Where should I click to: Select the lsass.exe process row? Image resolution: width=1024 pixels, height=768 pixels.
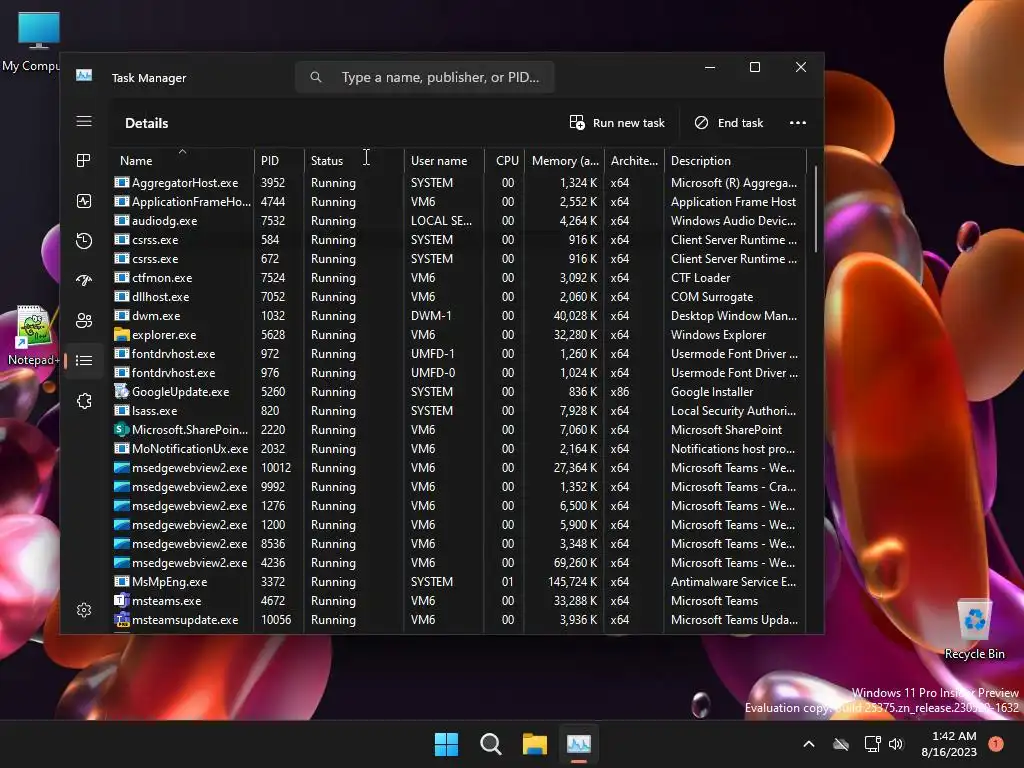click(x=460, y=411)
